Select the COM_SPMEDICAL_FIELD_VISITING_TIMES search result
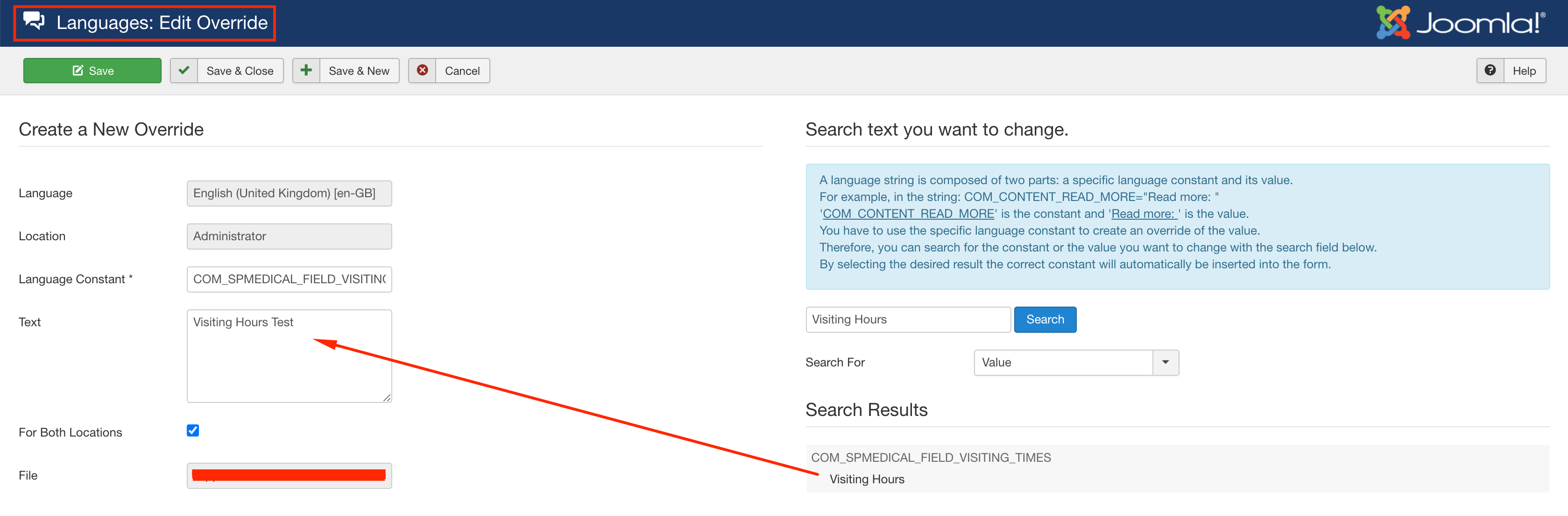This screenshot has height=516, width=1568. [x=931, y=458]
